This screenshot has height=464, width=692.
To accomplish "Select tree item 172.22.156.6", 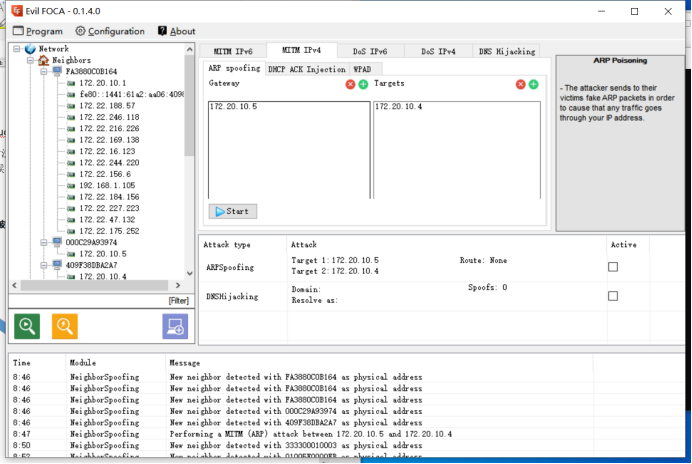I will tap(105, 174).
